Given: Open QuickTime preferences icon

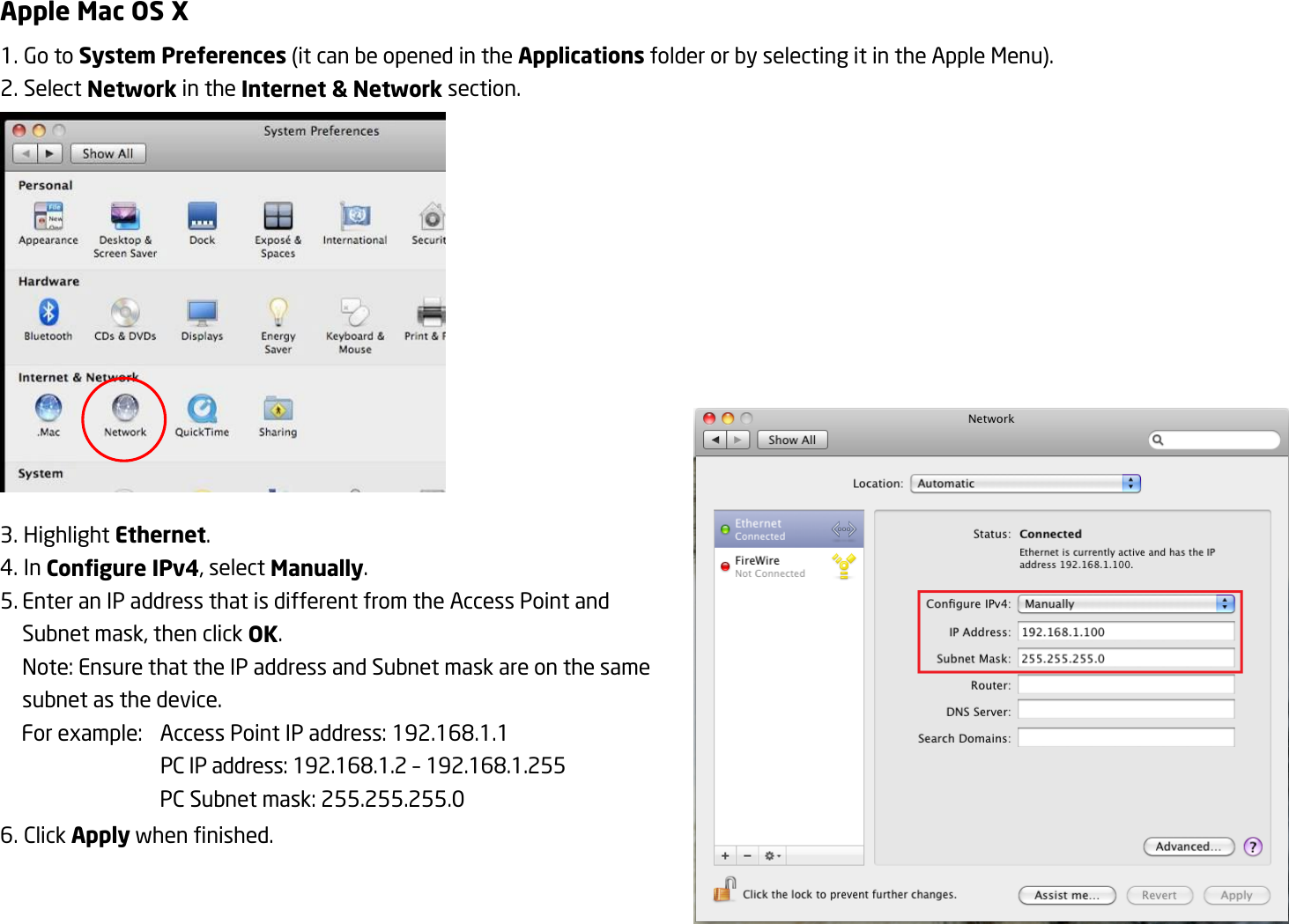Looking at the screenshot, I should tap(202, 408).
